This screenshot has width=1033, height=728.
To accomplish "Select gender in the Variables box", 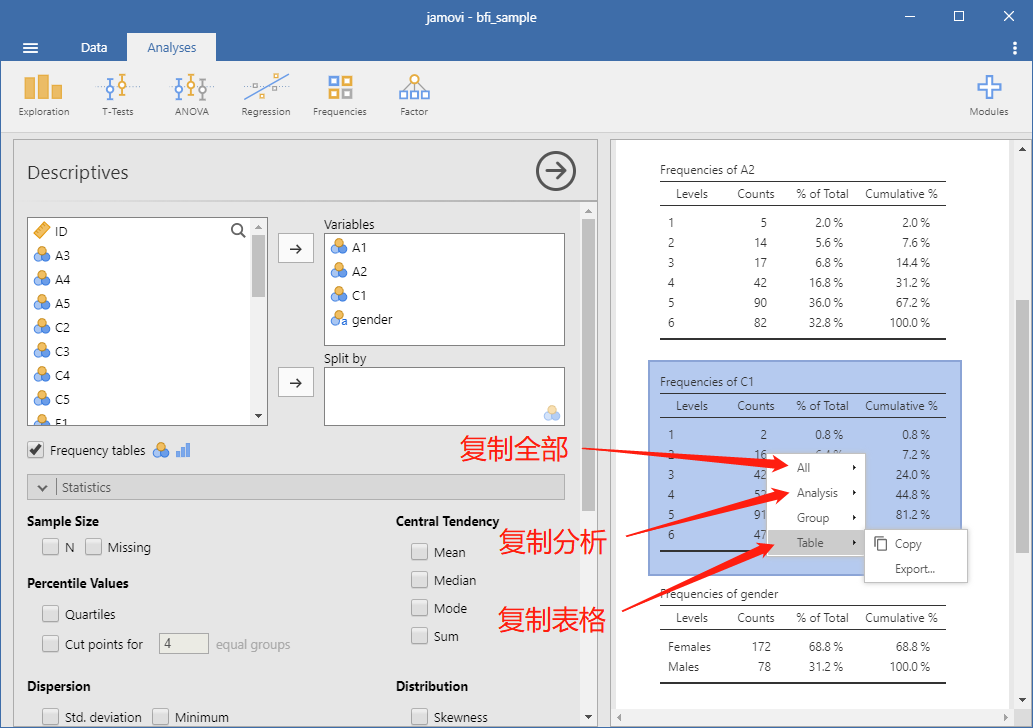I will (444, 320).
